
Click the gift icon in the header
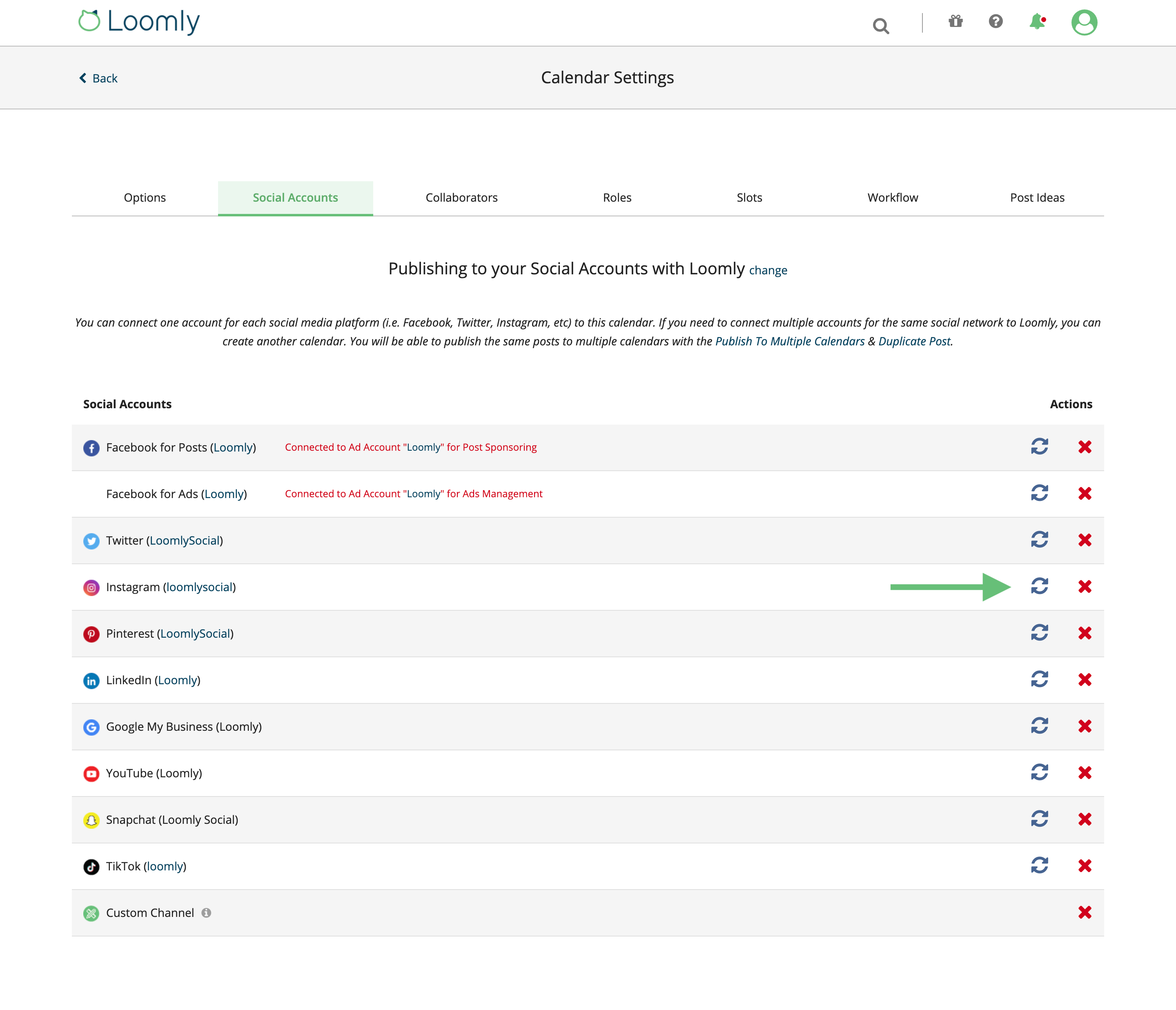(x=956, y=22)
